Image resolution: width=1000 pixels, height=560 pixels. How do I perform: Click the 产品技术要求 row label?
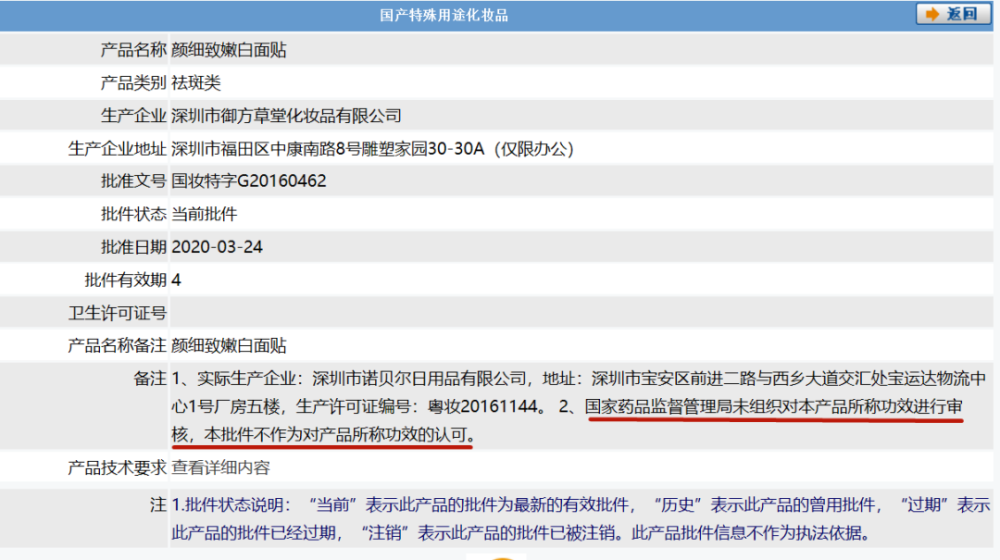pos(117,467)
